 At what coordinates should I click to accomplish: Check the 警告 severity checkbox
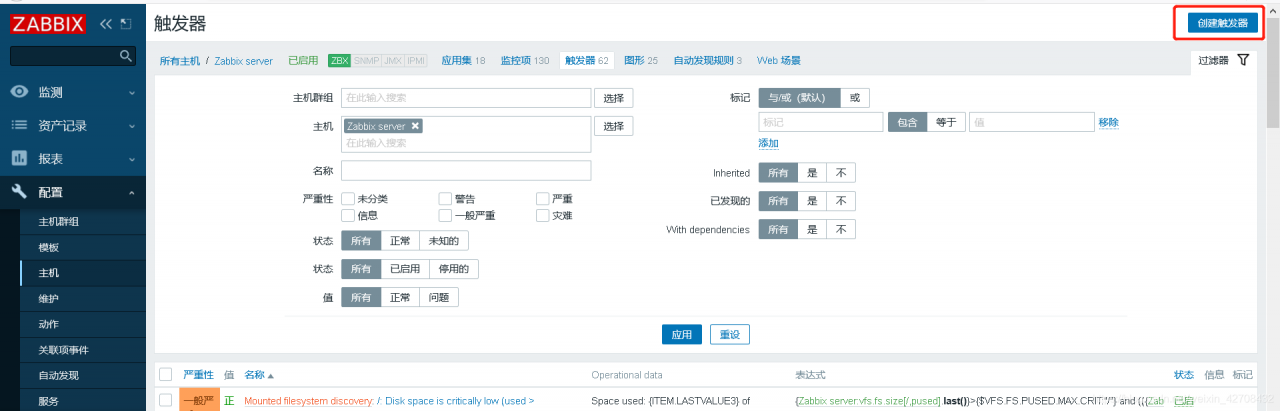click(445, 199)
